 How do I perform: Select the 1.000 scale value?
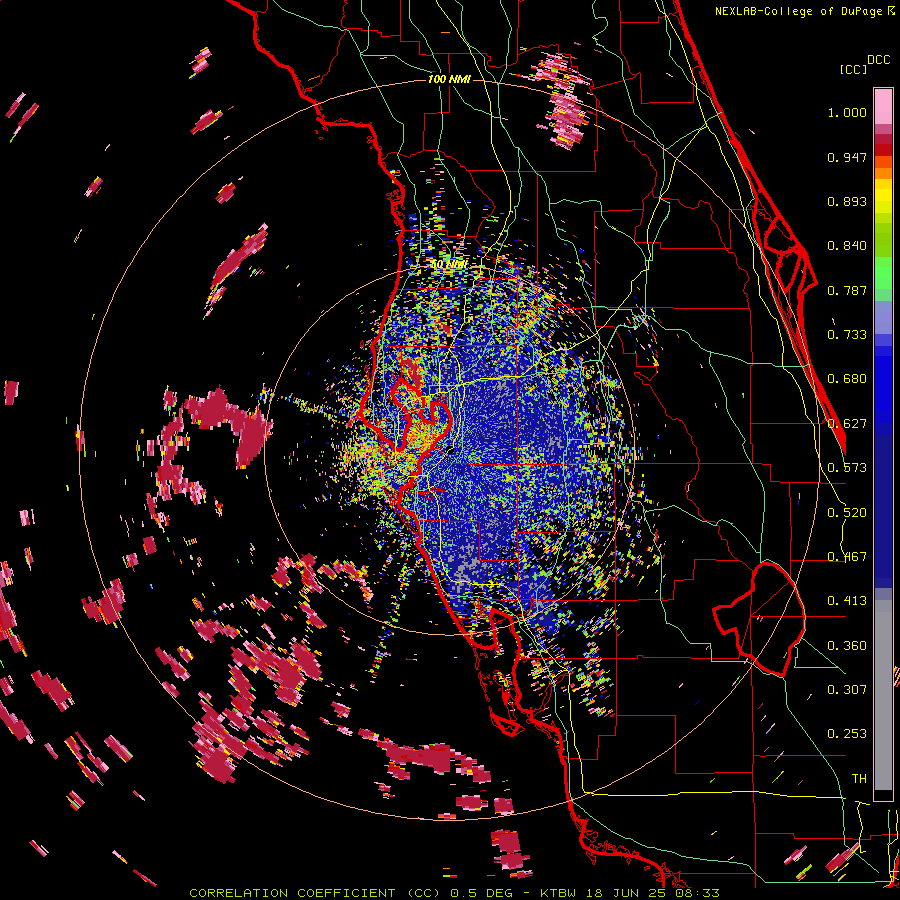click(x=847, y=112)
